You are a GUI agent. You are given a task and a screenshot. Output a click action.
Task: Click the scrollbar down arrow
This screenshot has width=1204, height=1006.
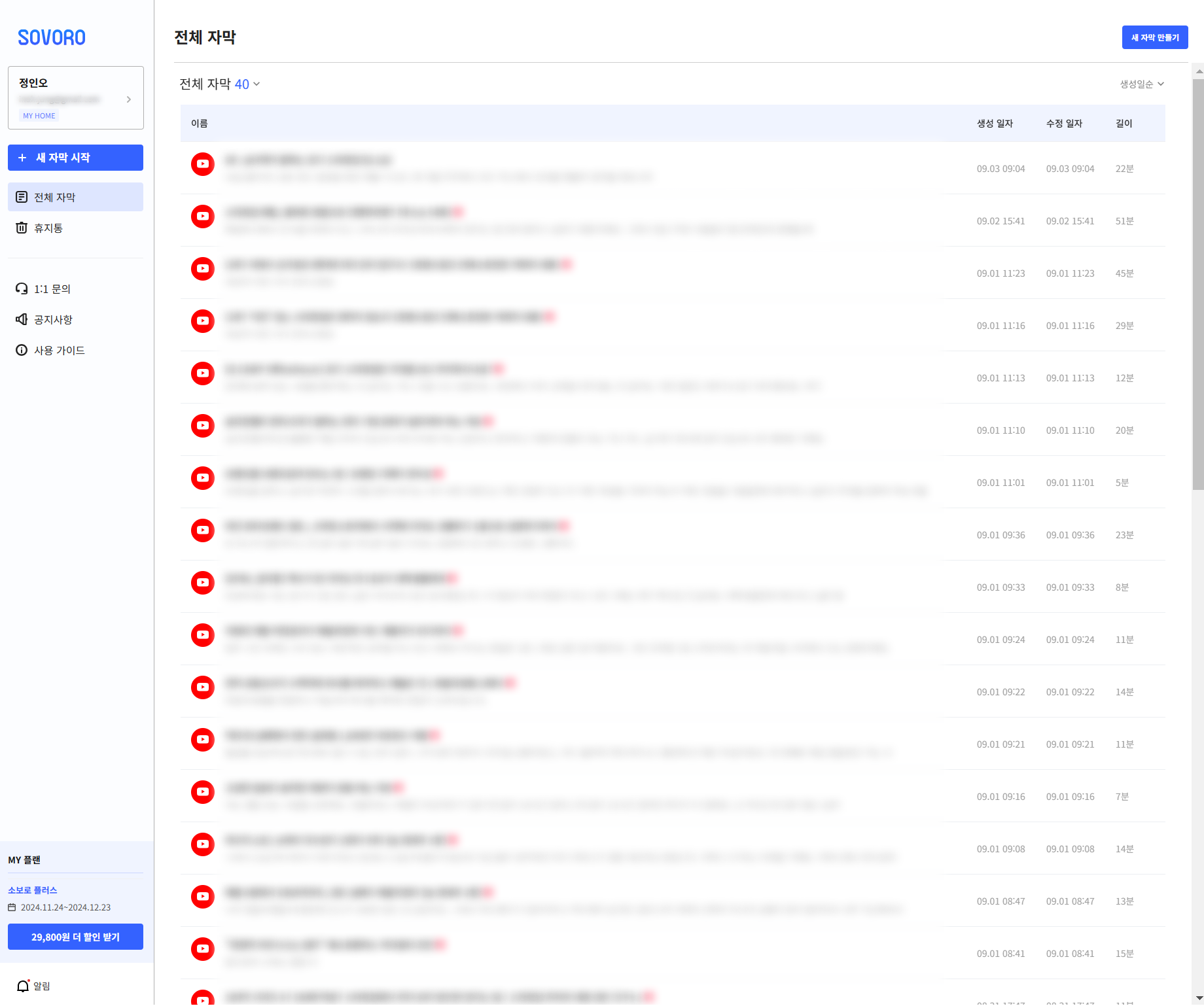(1198, 999)
